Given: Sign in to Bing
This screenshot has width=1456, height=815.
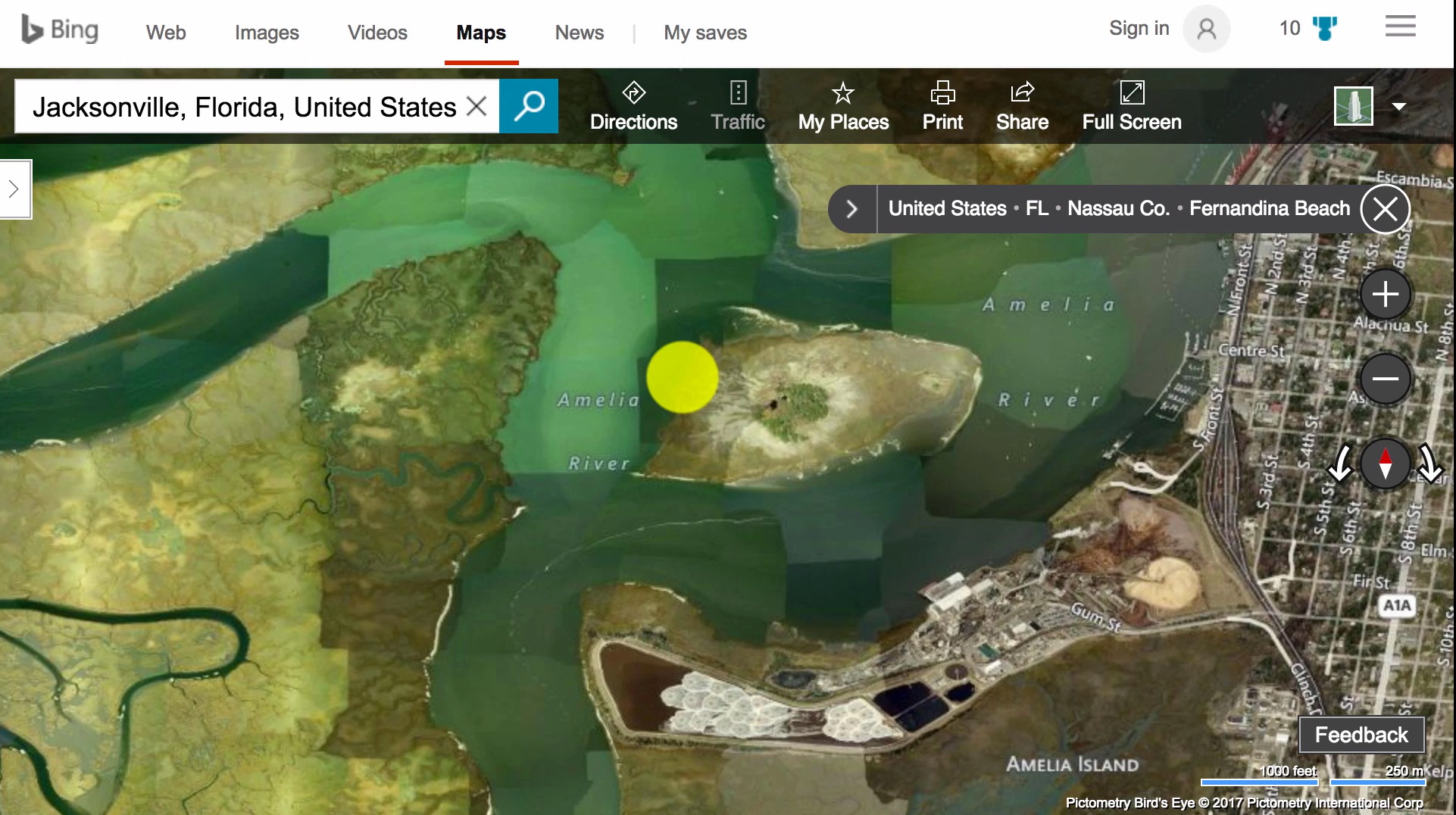Looking at the screenshot, I should [1139, 28].
